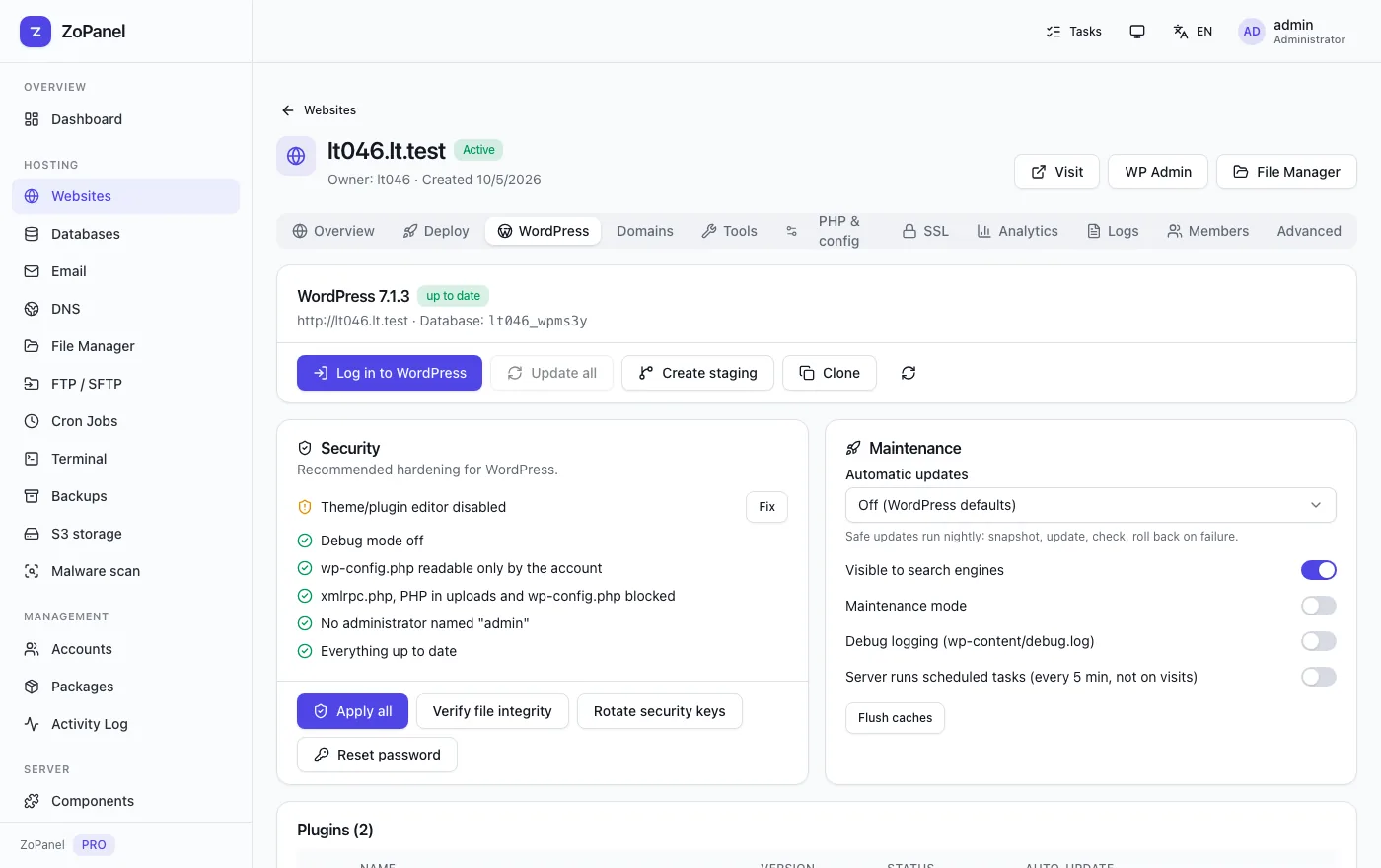The height and width of the screenshot is (868, 1381).
Task: Switch to the Members tab
Action: click(x=1207, y=231)
